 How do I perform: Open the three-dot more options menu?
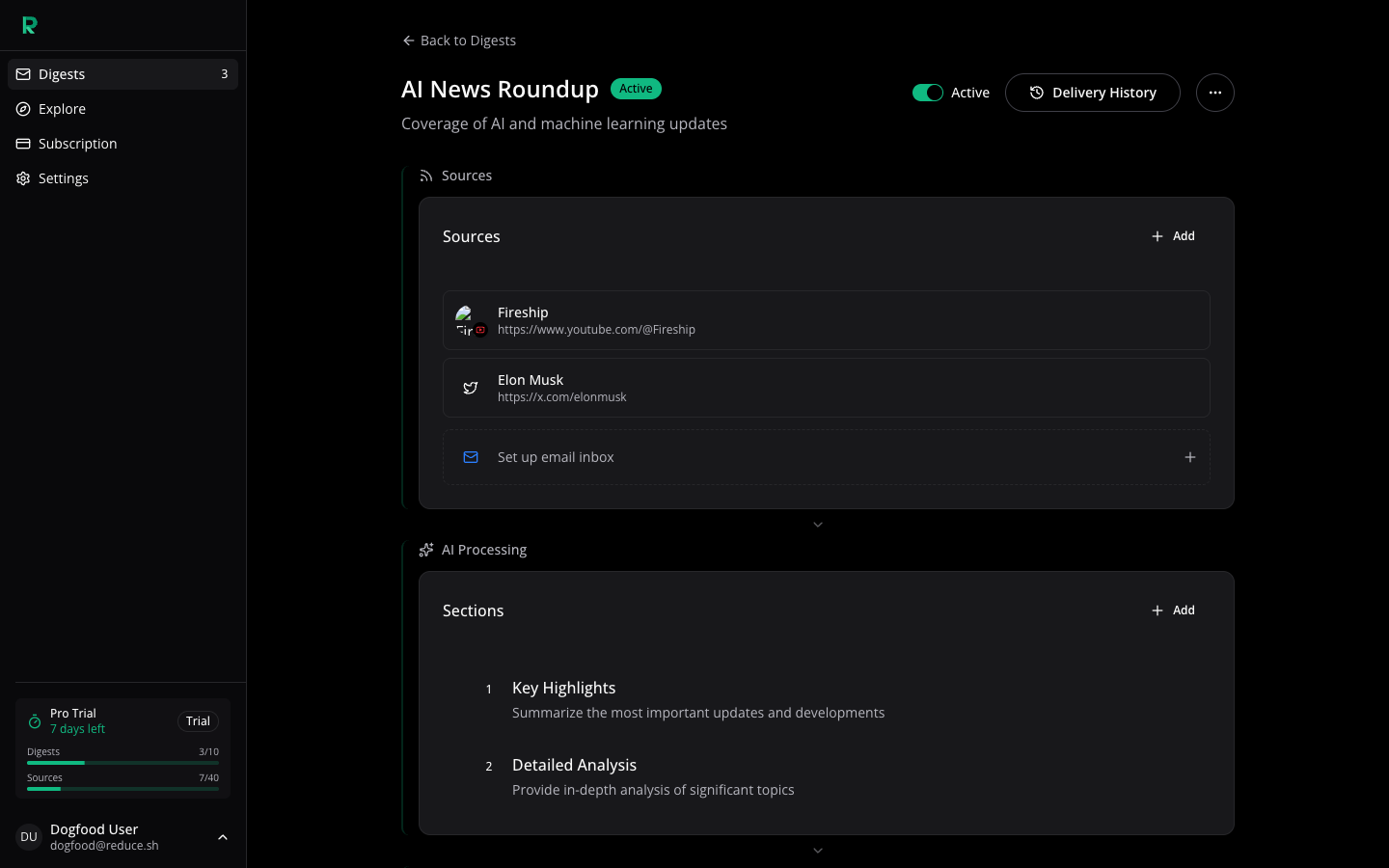(x=1214, y=93)
